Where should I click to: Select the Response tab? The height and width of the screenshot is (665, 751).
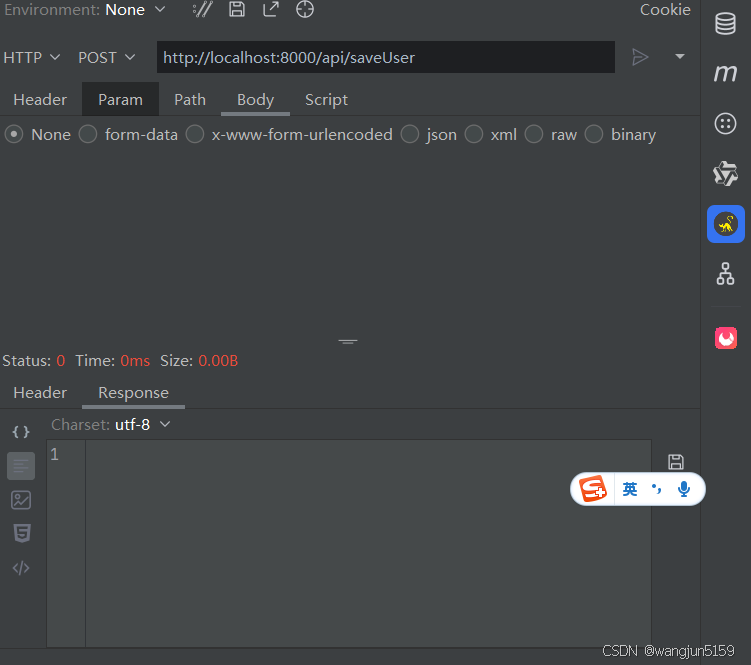click(134, 393)
